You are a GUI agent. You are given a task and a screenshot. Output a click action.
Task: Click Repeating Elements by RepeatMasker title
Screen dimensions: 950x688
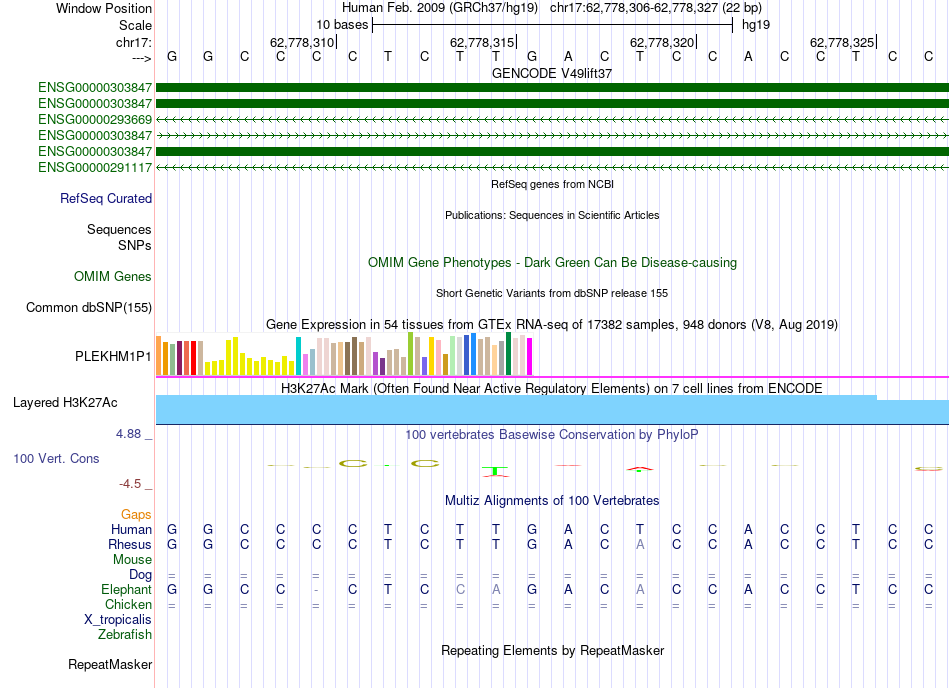pyautogui.click(x=553, y=650)
